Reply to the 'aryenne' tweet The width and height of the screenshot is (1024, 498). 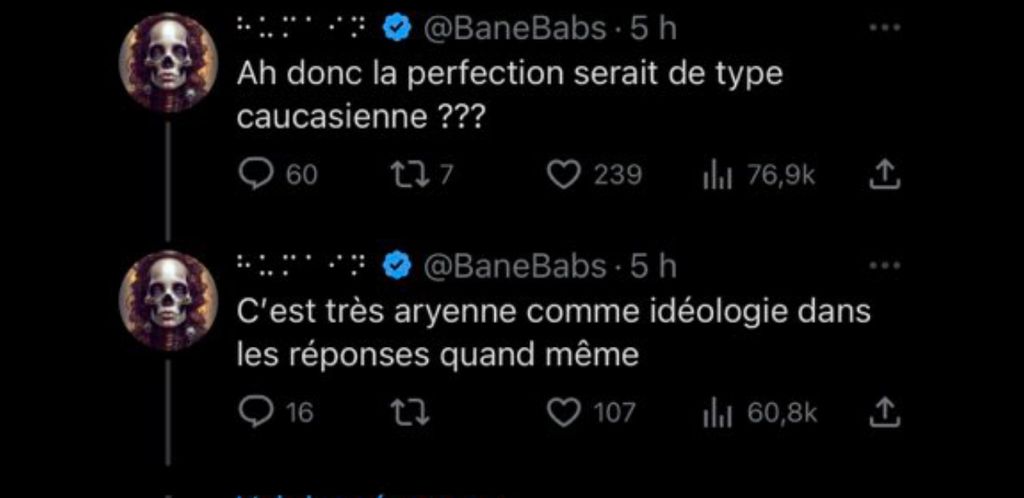tap(256, 412)
